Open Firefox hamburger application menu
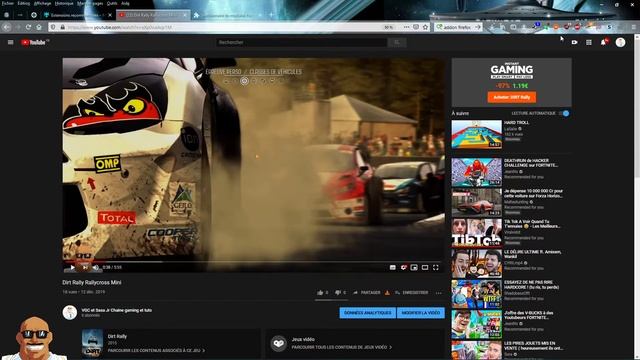This screenshot has height=360, width=640. coord(633,27)
